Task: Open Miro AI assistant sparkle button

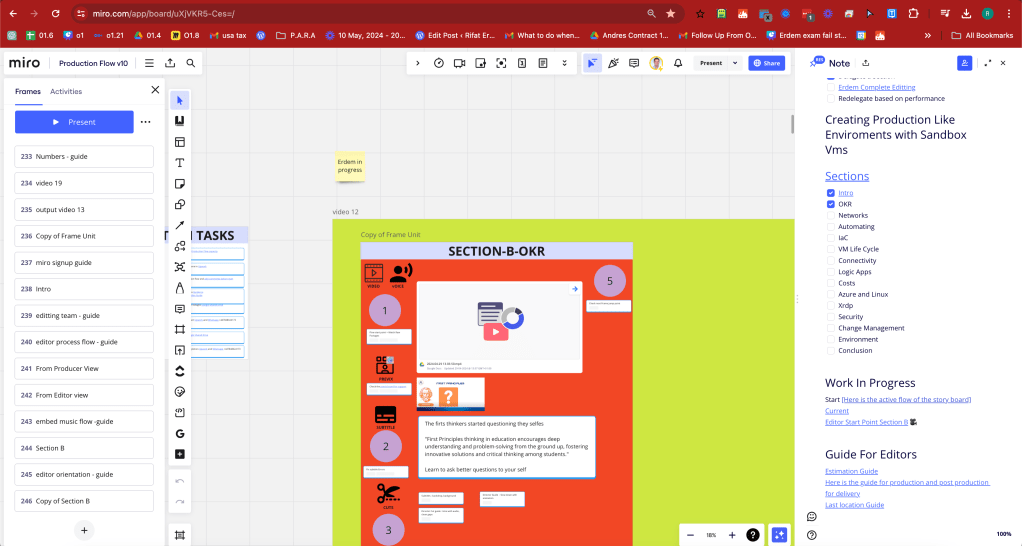Action: point(780,535)
